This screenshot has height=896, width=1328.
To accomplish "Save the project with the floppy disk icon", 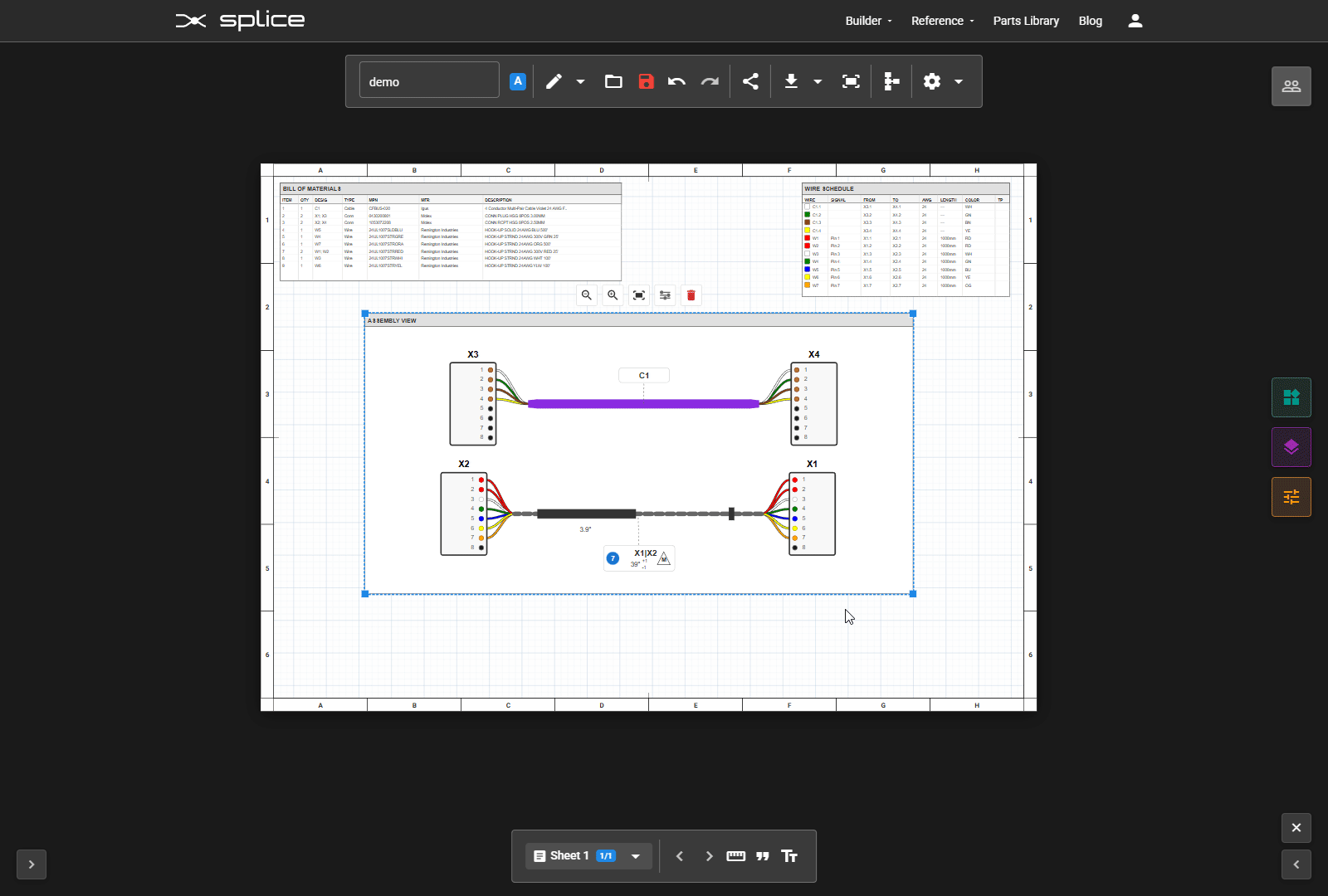I will (x=646, y=81).
